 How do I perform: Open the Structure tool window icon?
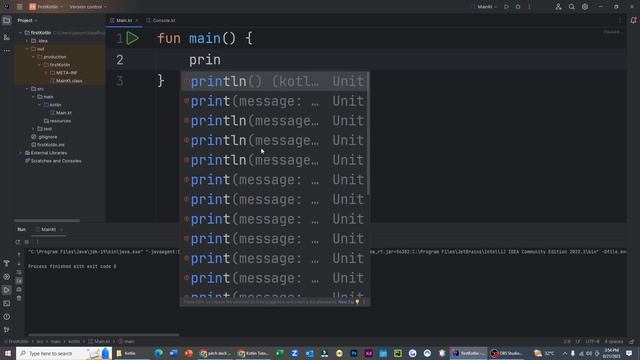pos(7,37)
